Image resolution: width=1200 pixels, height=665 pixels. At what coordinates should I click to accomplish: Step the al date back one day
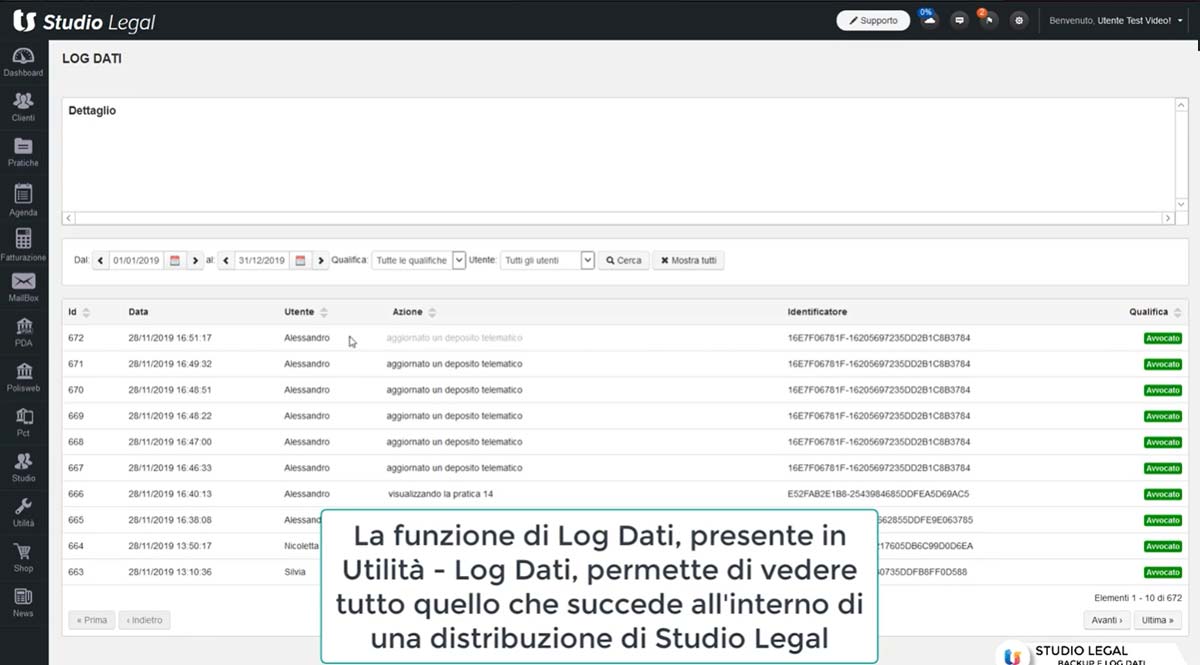(225, 260)
